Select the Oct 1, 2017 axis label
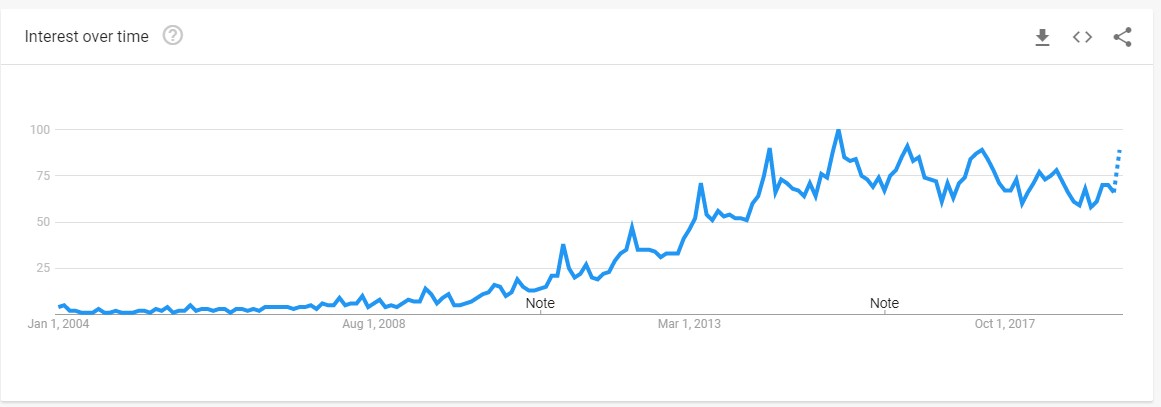 1004,324
